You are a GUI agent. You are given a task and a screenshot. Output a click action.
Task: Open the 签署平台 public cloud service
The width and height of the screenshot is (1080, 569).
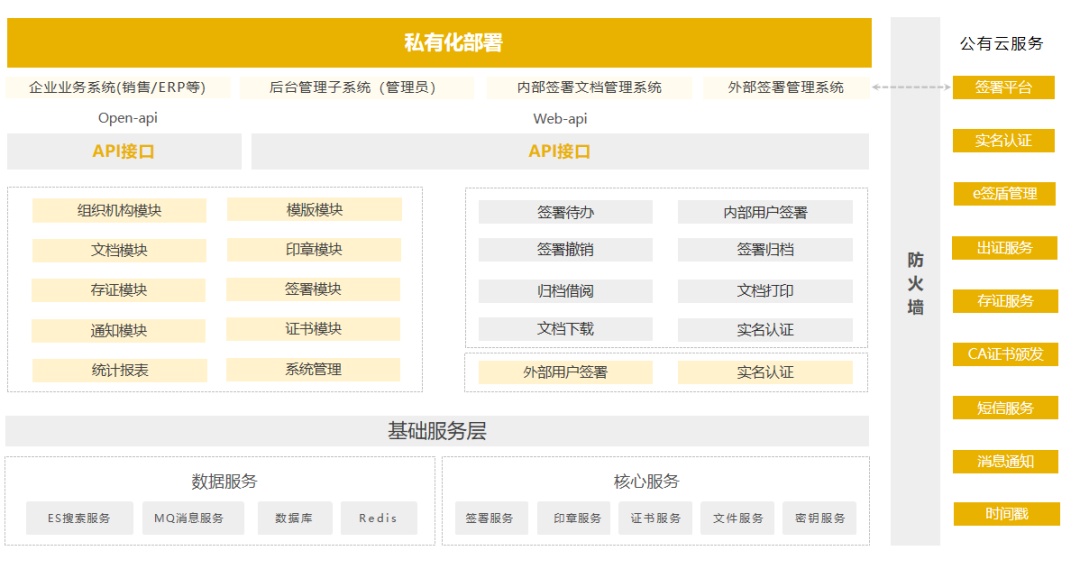tap(1003, 88)
